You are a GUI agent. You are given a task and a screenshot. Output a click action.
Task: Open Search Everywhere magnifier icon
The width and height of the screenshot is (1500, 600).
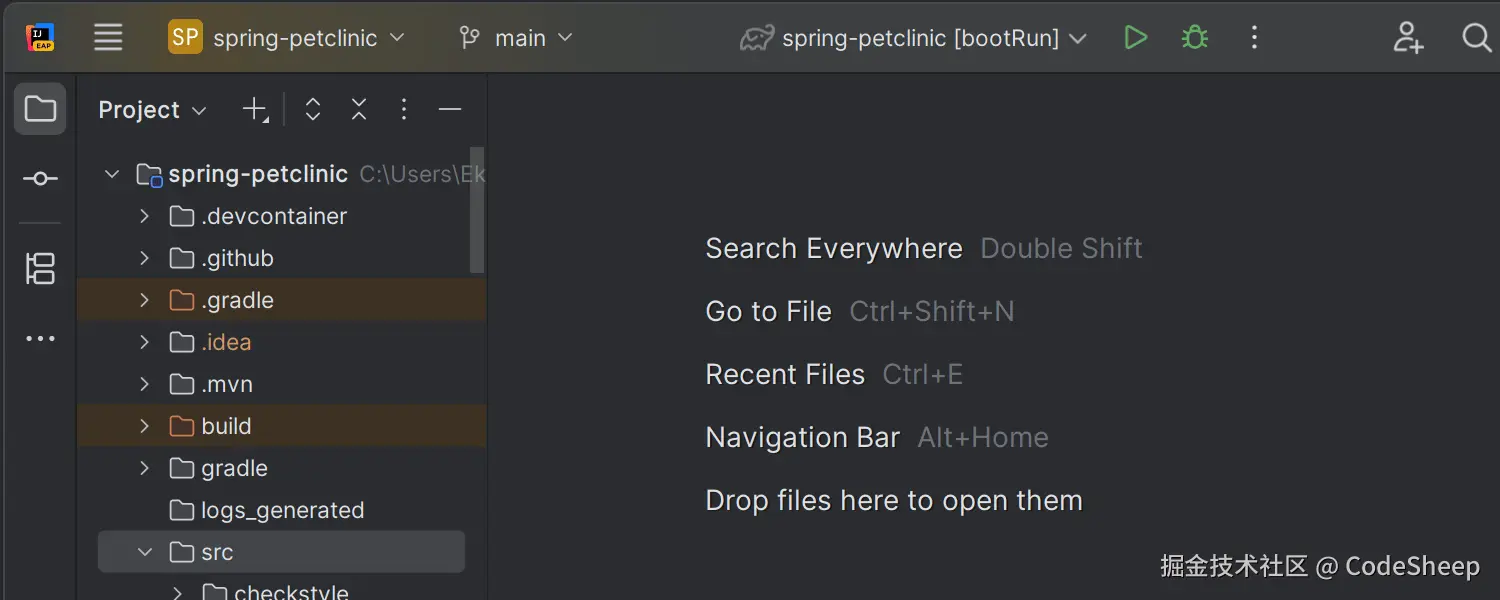click(1476, 38)
